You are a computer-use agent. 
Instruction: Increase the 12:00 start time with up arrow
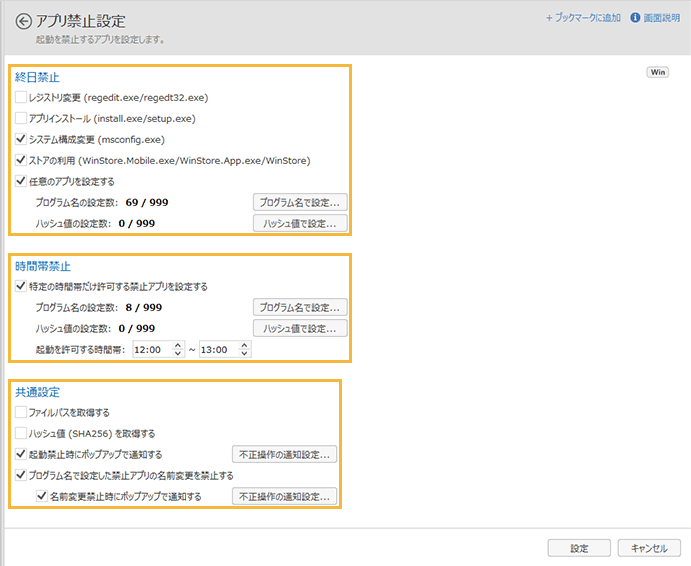(178, 346)
